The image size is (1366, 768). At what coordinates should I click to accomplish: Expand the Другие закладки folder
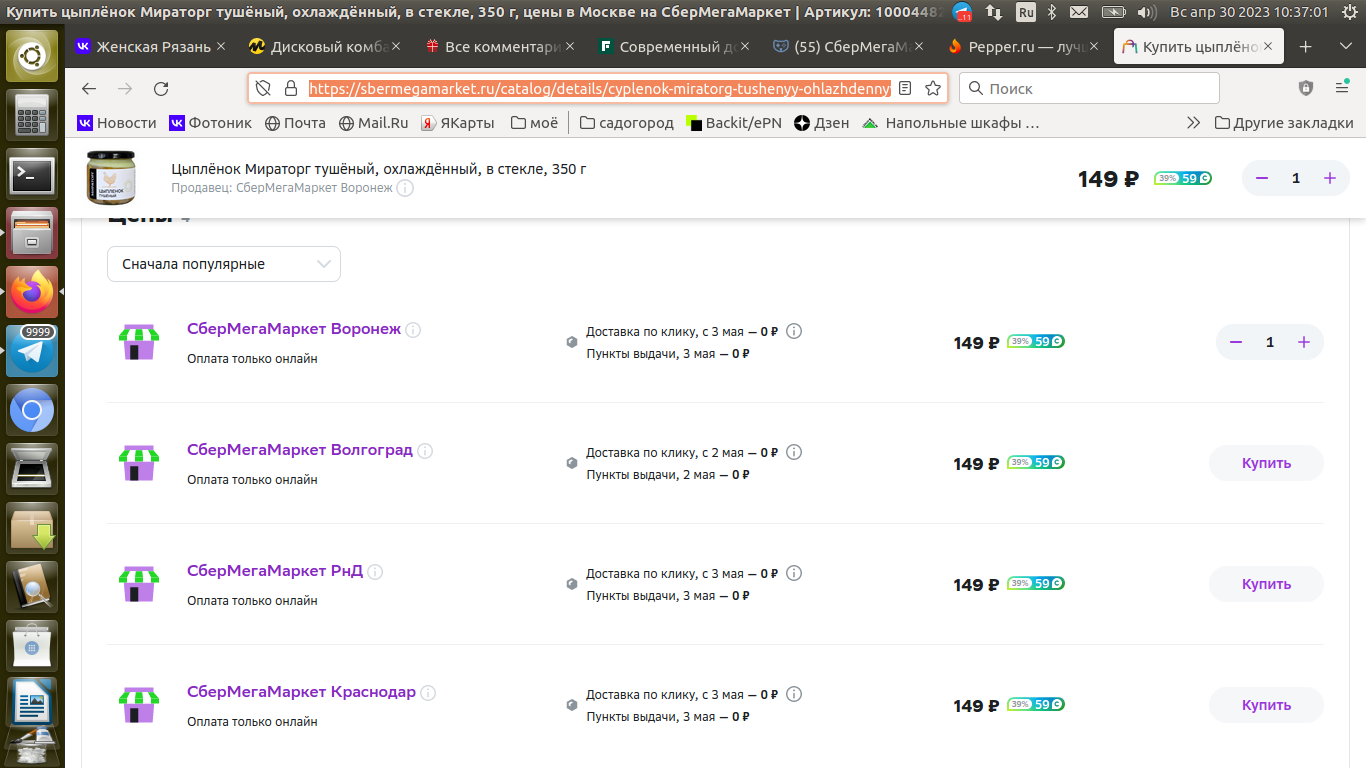pos(1284,123)
